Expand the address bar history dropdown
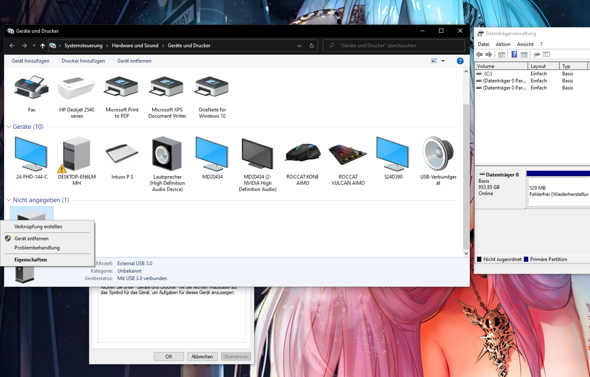The height and width of the screenshot is (377, 590). (x=299, y=46)
